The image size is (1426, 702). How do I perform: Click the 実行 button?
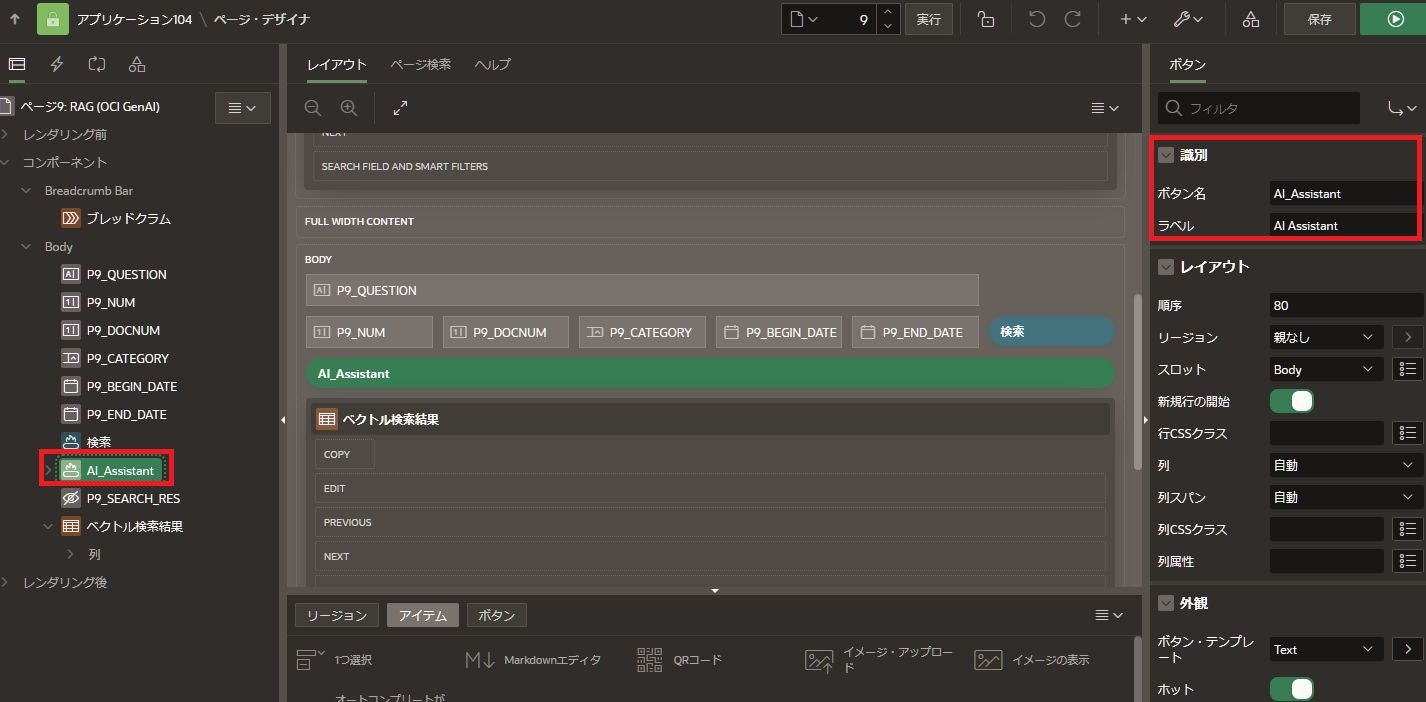coord(929,19)
